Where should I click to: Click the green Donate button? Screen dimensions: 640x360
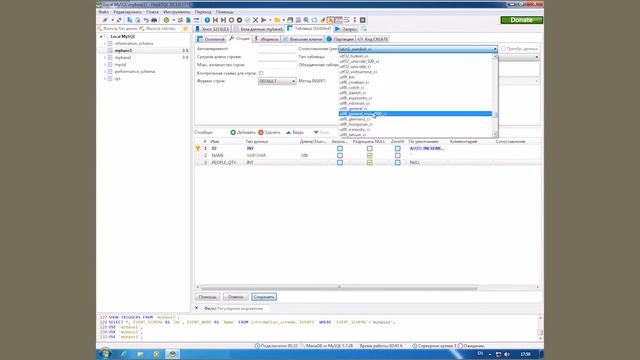coord(522,20)
